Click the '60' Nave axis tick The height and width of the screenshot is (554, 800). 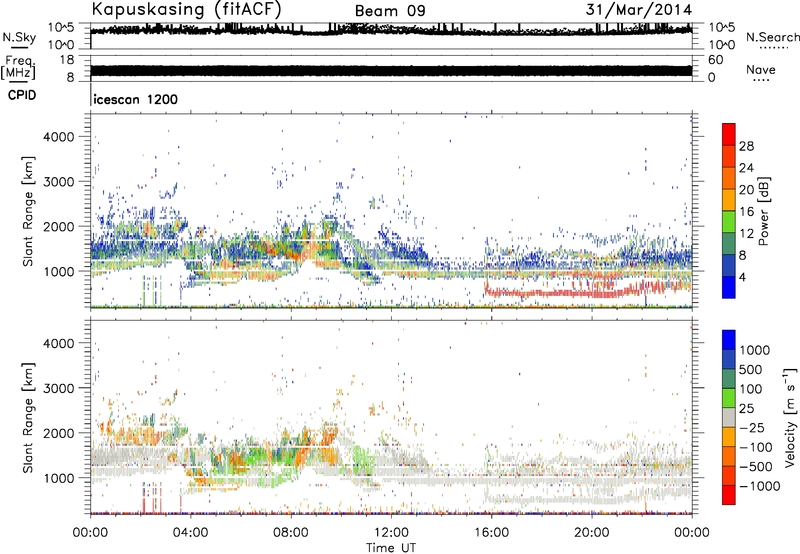715,60
